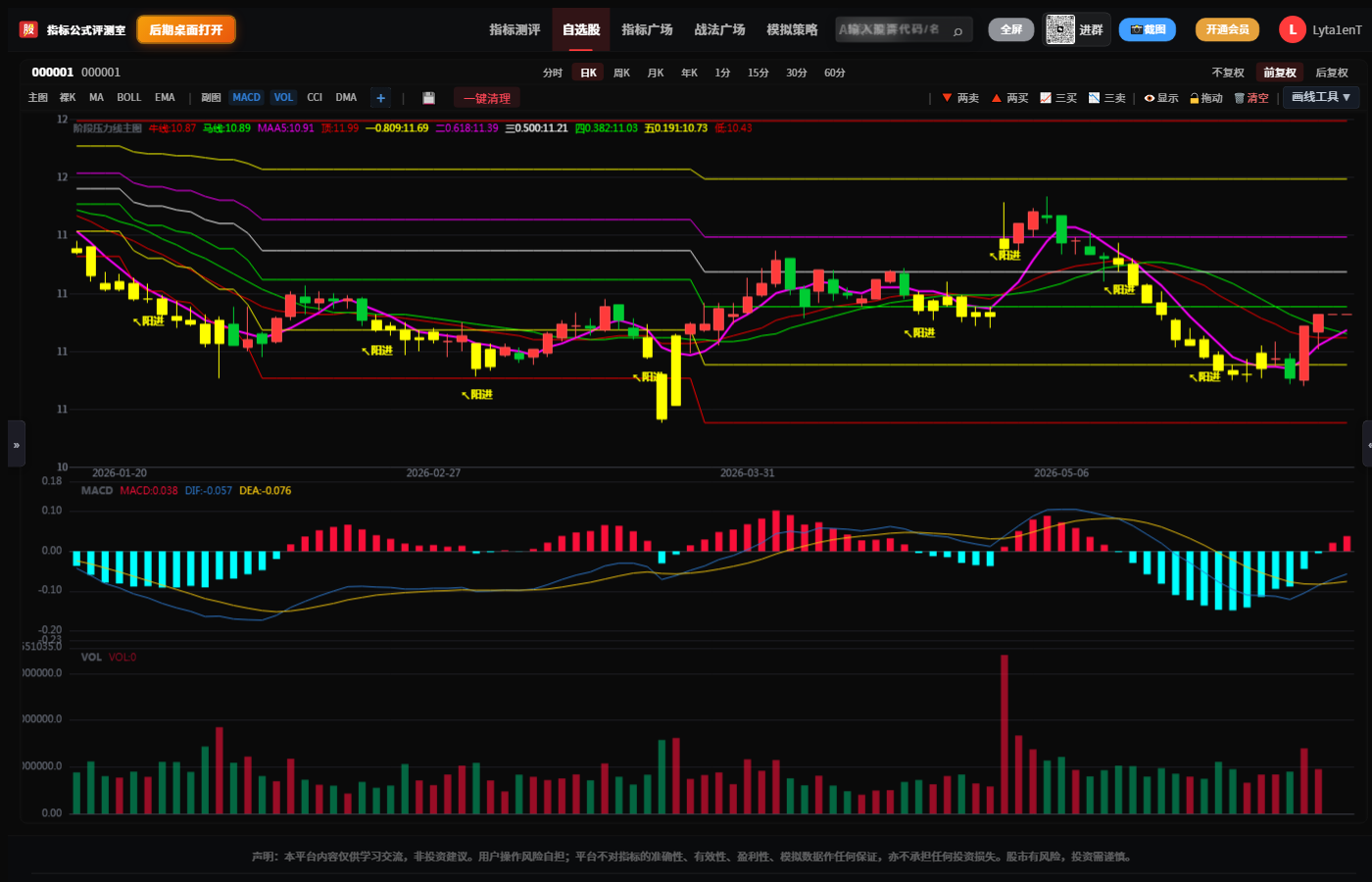
Task: Expand the right side panel handle
Action: [x=1368, y=444]
